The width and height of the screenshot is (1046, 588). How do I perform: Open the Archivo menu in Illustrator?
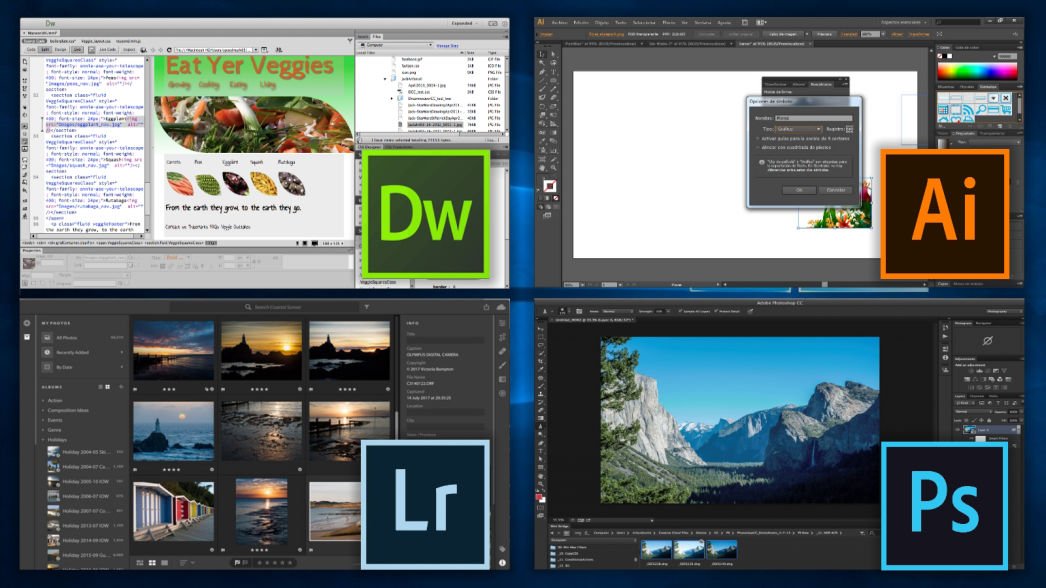[560, 21]
